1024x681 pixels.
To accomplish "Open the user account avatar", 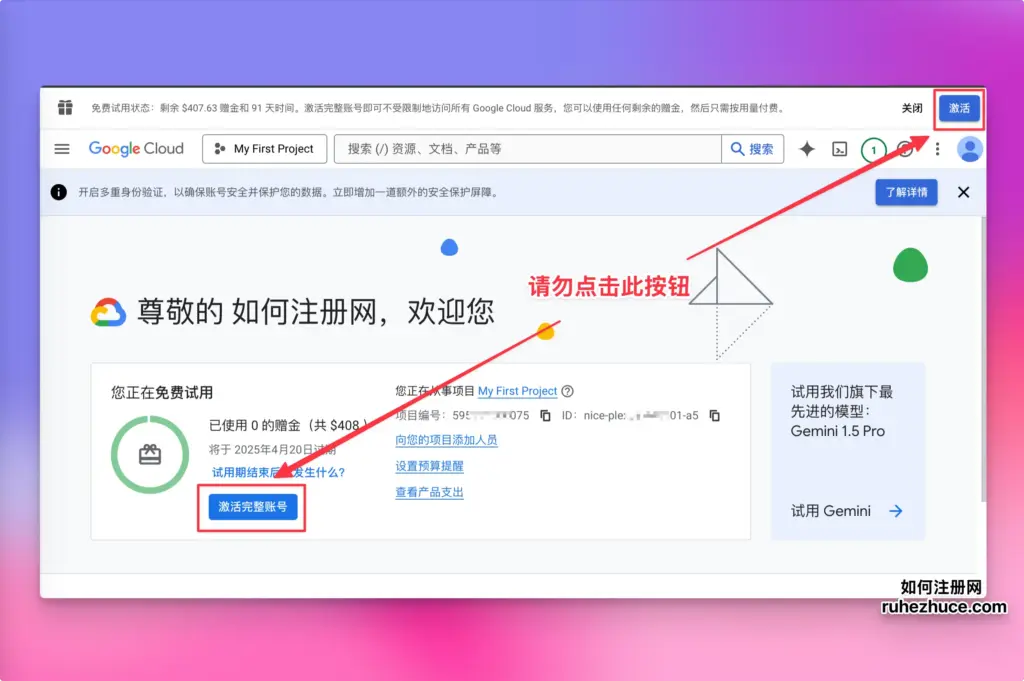I will 970,149.
